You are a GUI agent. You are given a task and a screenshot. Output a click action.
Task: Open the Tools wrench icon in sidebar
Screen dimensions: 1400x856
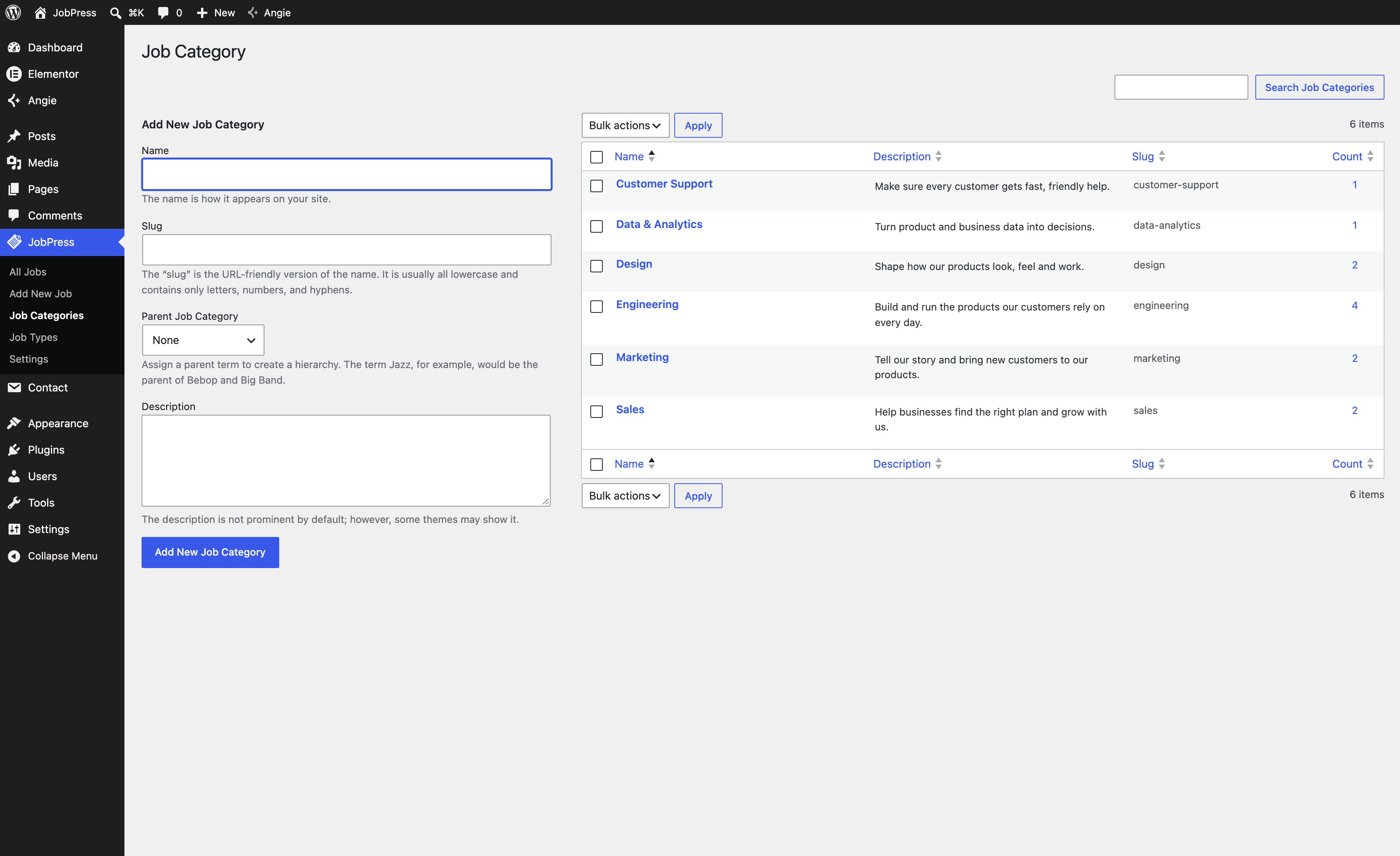click(14, 502)
